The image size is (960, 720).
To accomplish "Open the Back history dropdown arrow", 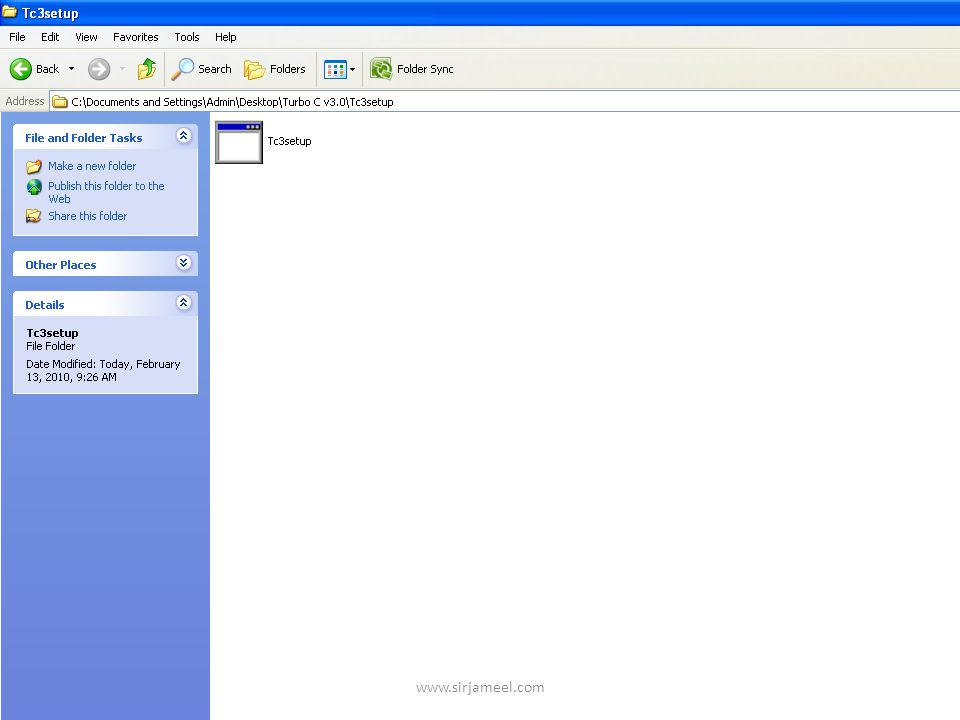I will tap(72, 69).
